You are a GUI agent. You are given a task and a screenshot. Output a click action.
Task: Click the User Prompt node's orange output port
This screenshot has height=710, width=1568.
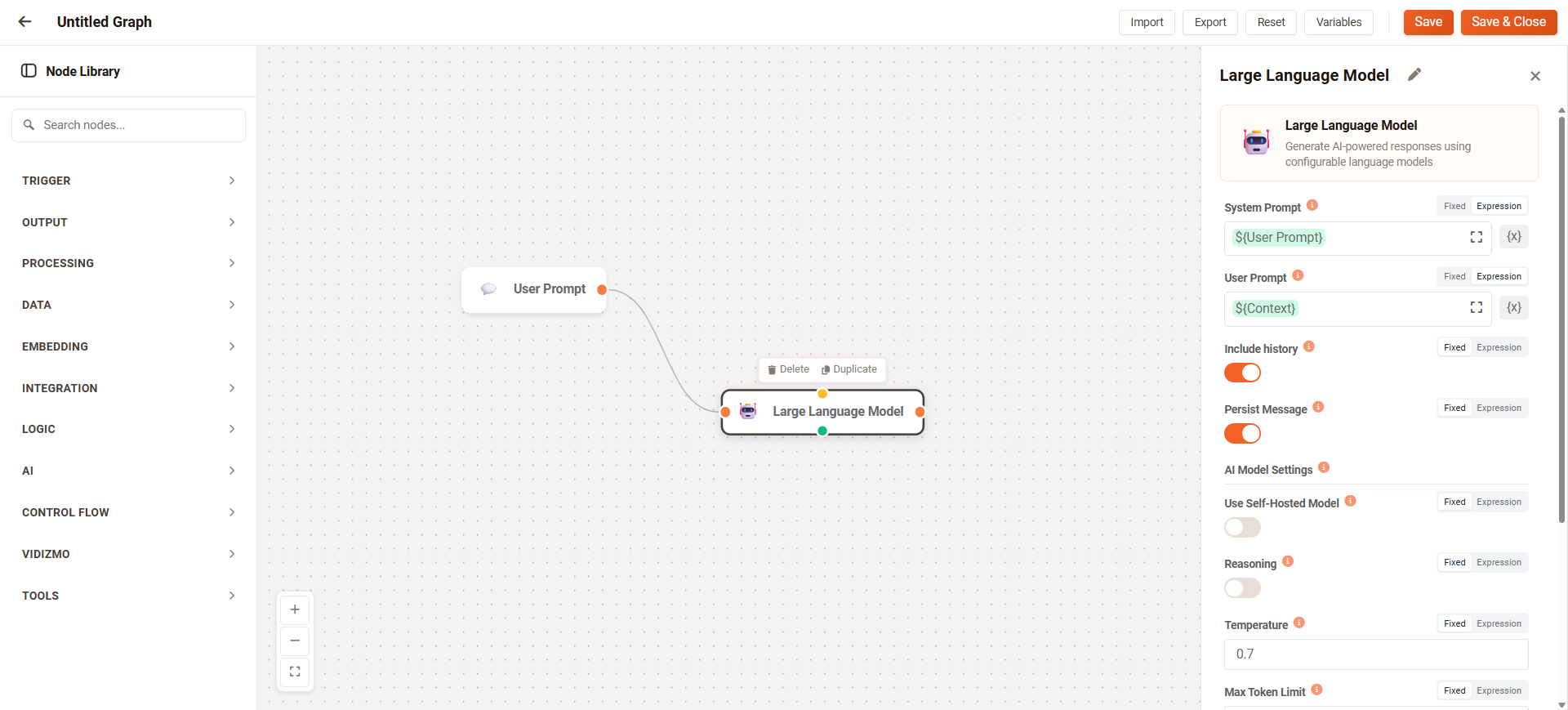[602, 289]
